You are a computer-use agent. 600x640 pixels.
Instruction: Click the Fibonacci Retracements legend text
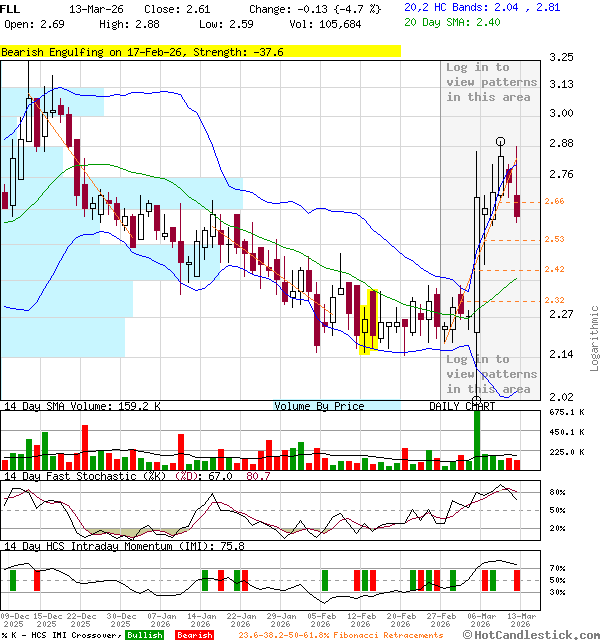click(340, 635)
